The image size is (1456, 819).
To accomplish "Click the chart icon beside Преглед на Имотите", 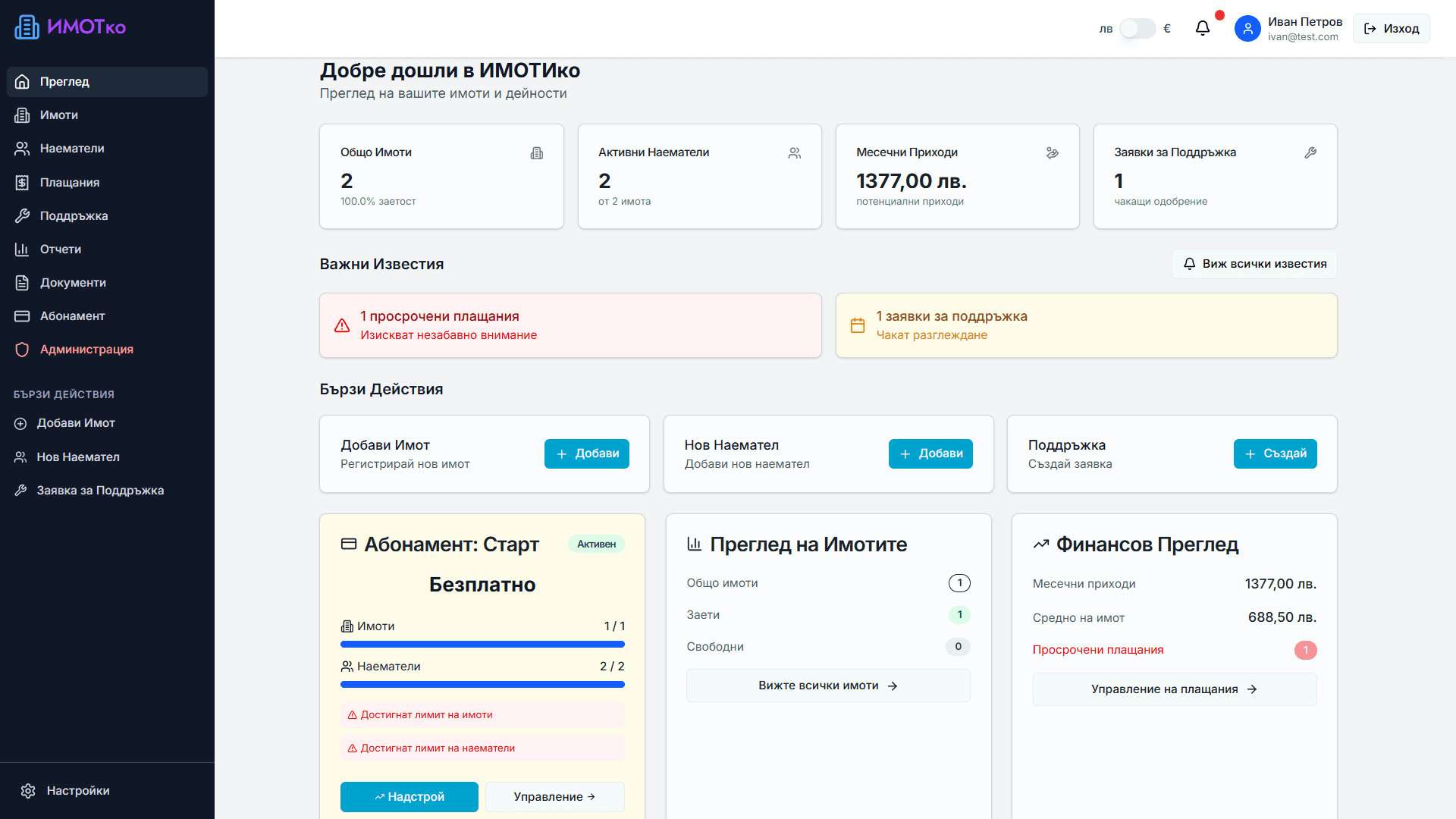I will (695, 544).
